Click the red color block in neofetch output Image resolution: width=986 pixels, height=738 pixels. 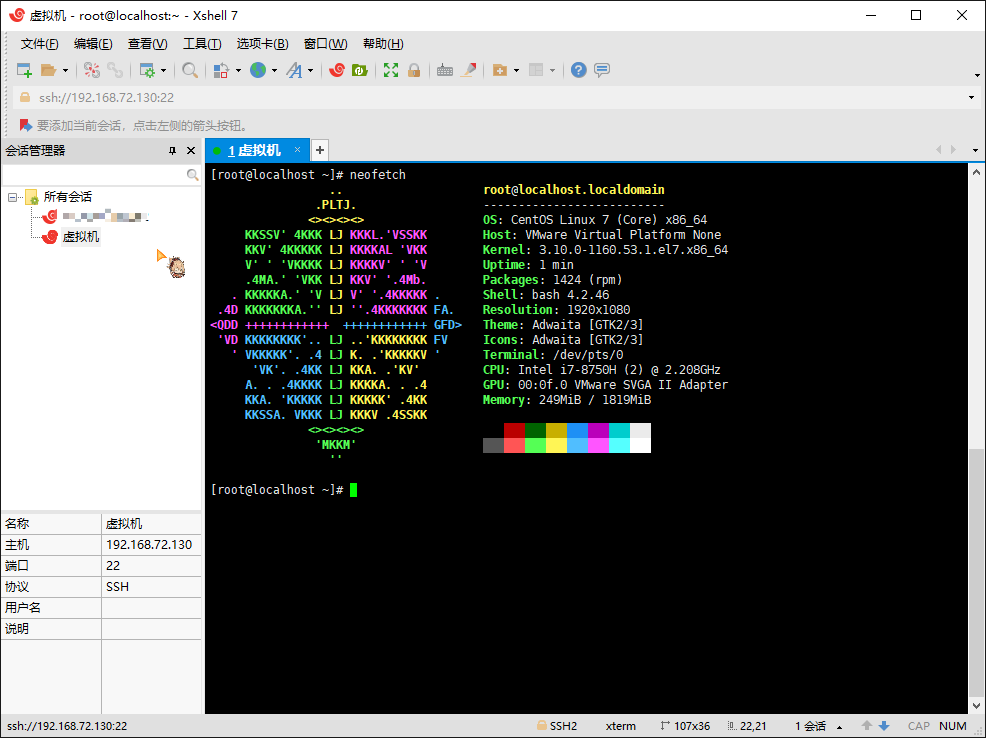coord(514,430)
